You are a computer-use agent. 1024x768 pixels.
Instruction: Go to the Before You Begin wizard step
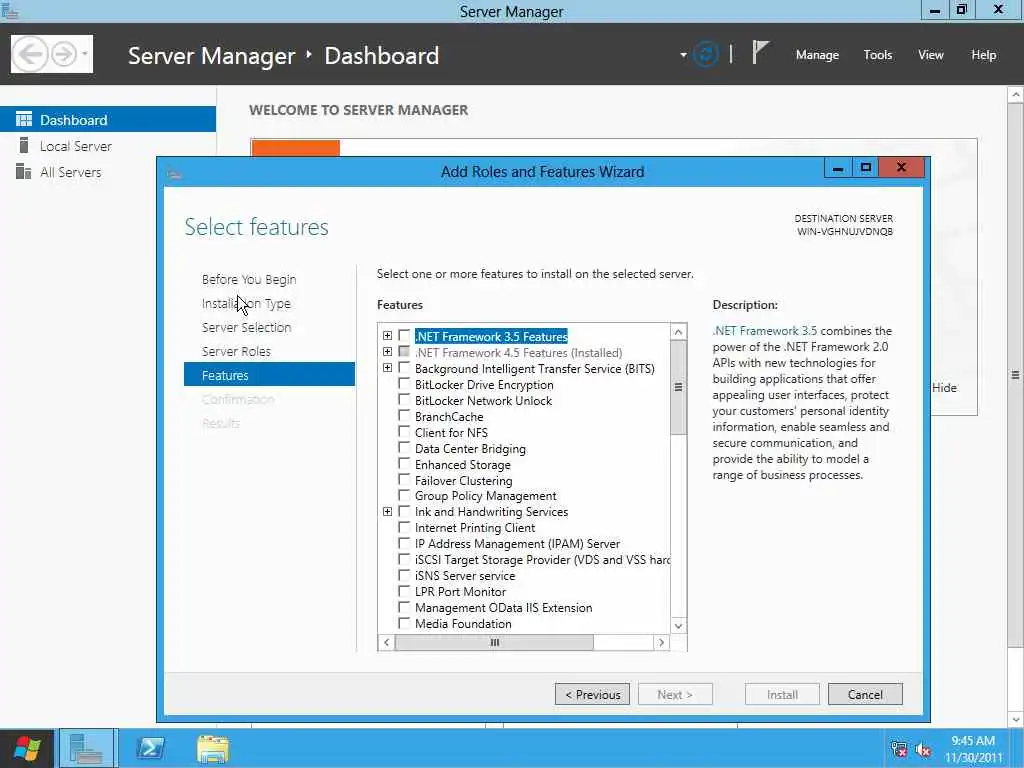point(249,280)
